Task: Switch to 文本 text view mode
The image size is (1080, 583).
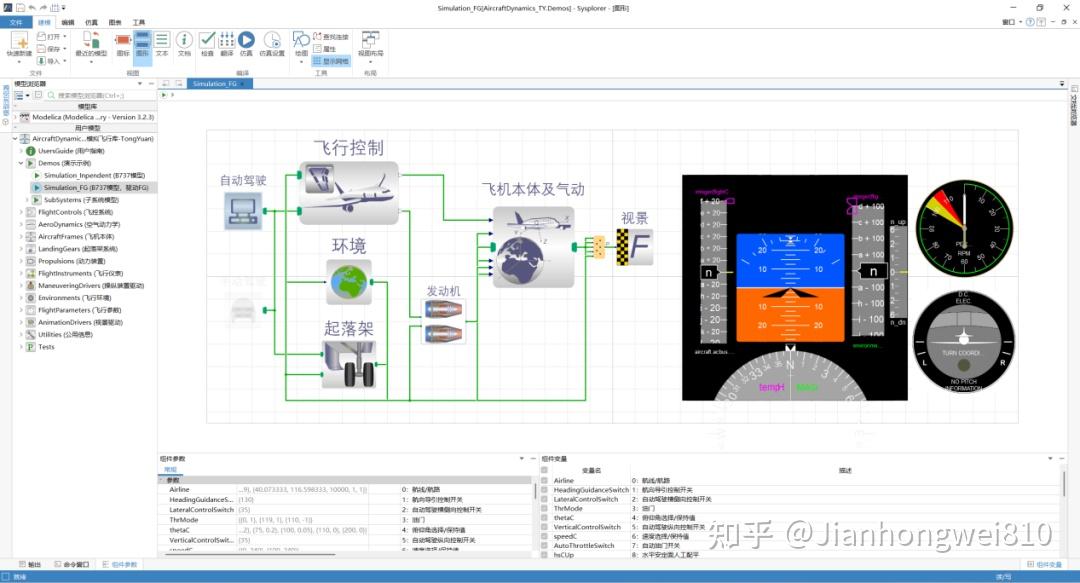Action: point(161,42)
